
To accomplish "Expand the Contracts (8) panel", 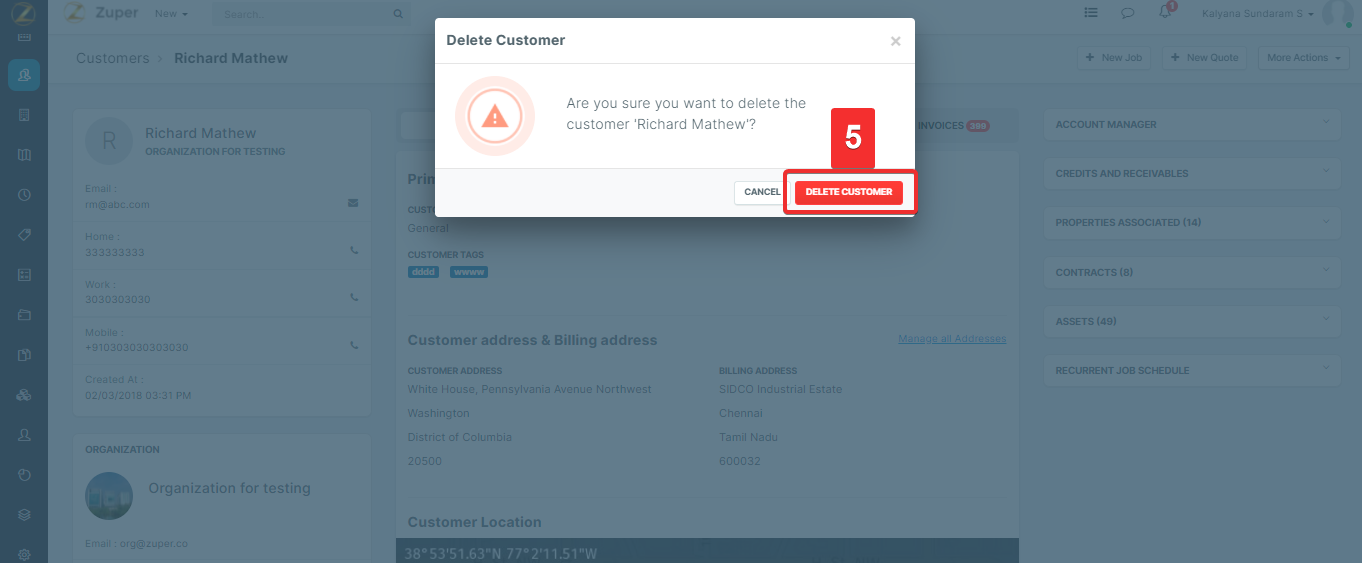I will [1191, 272].
